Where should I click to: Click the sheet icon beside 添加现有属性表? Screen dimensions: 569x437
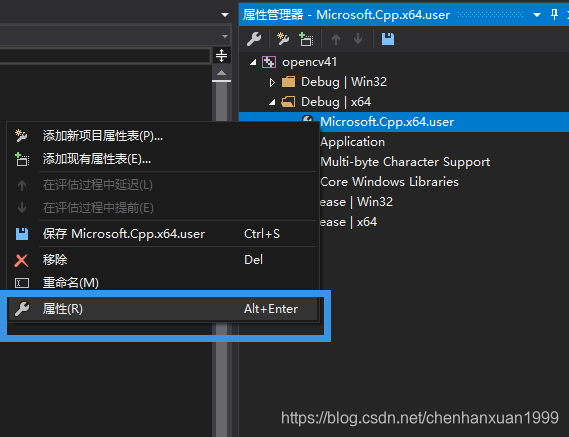tap(22, 159)
